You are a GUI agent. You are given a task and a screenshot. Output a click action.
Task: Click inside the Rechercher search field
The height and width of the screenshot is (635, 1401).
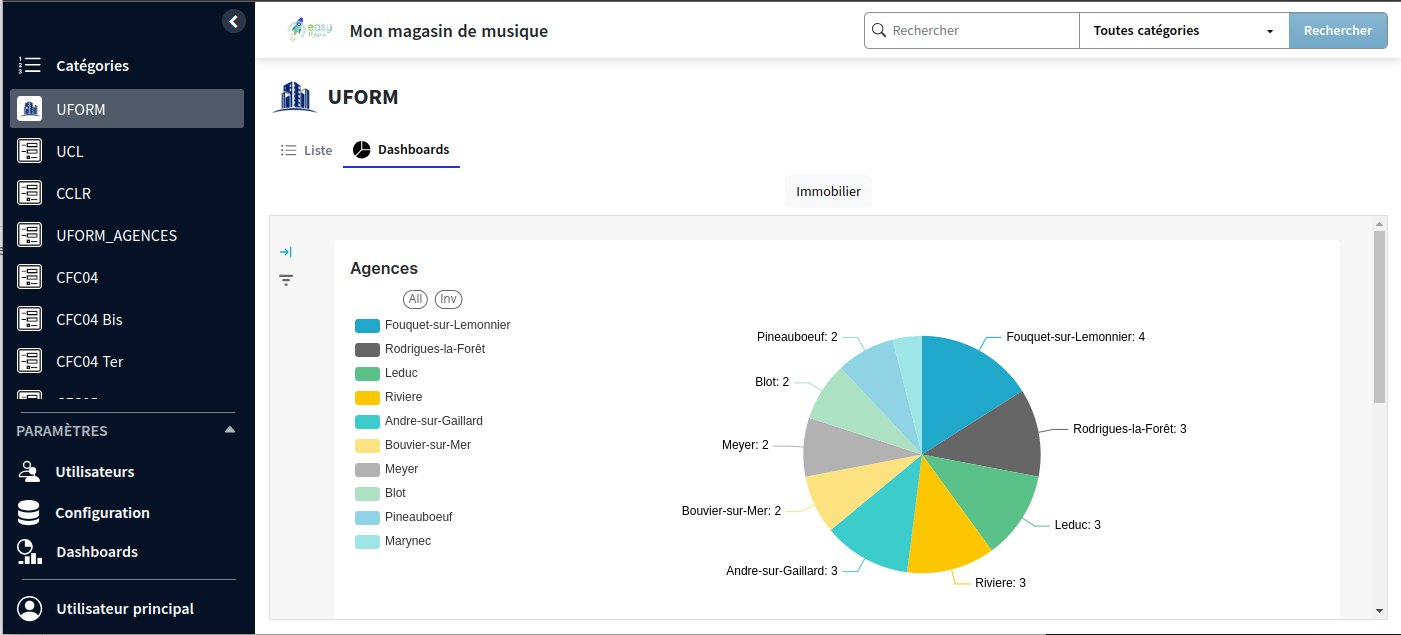970,30
